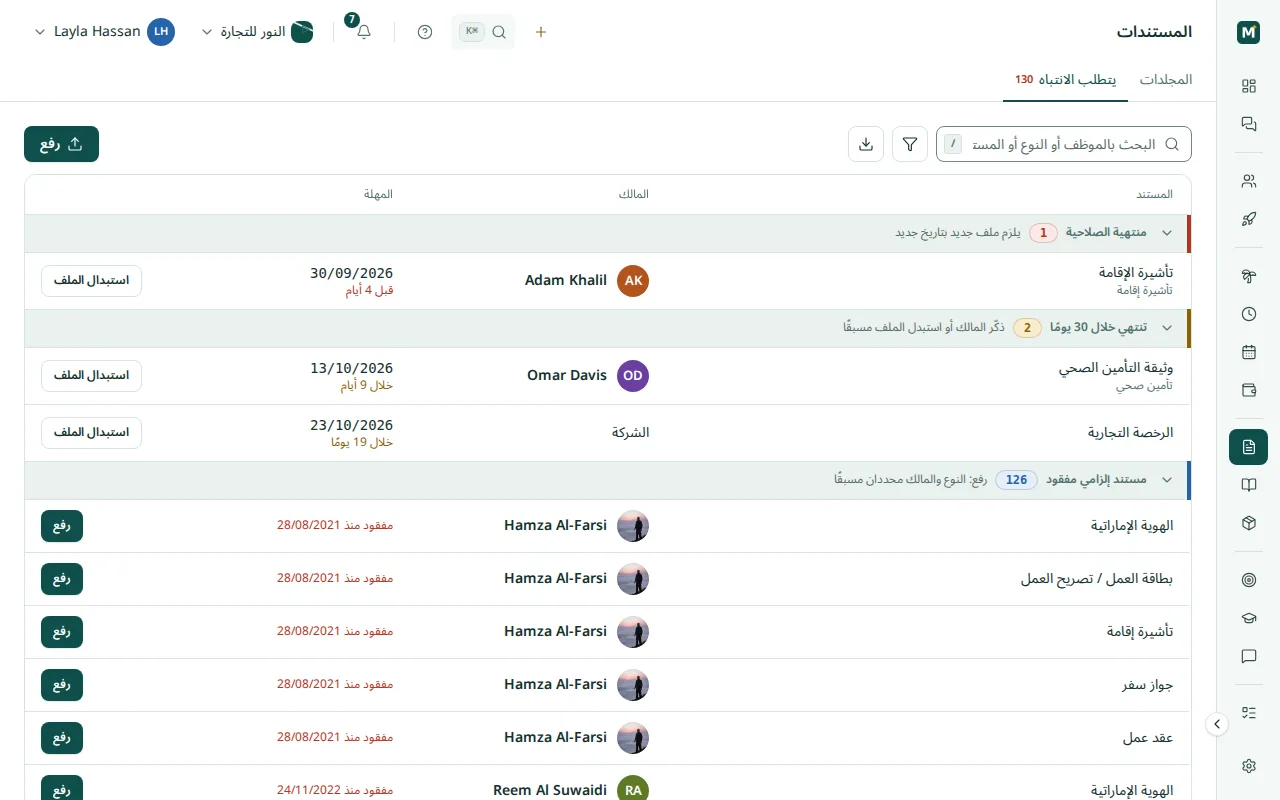Click the بطاقة العمل / تصريح العمل row text
This screenshot has height=800, width=1280.
click(x=1097, y=579)
